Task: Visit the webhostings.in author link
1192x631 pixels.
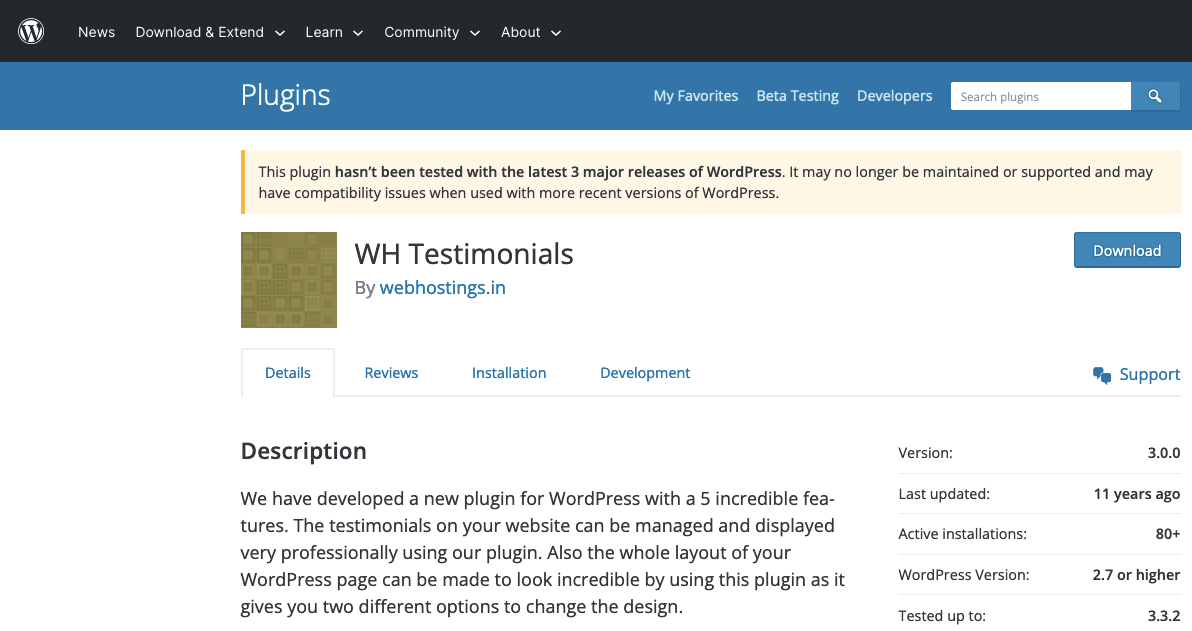Action: pos(442,287)
